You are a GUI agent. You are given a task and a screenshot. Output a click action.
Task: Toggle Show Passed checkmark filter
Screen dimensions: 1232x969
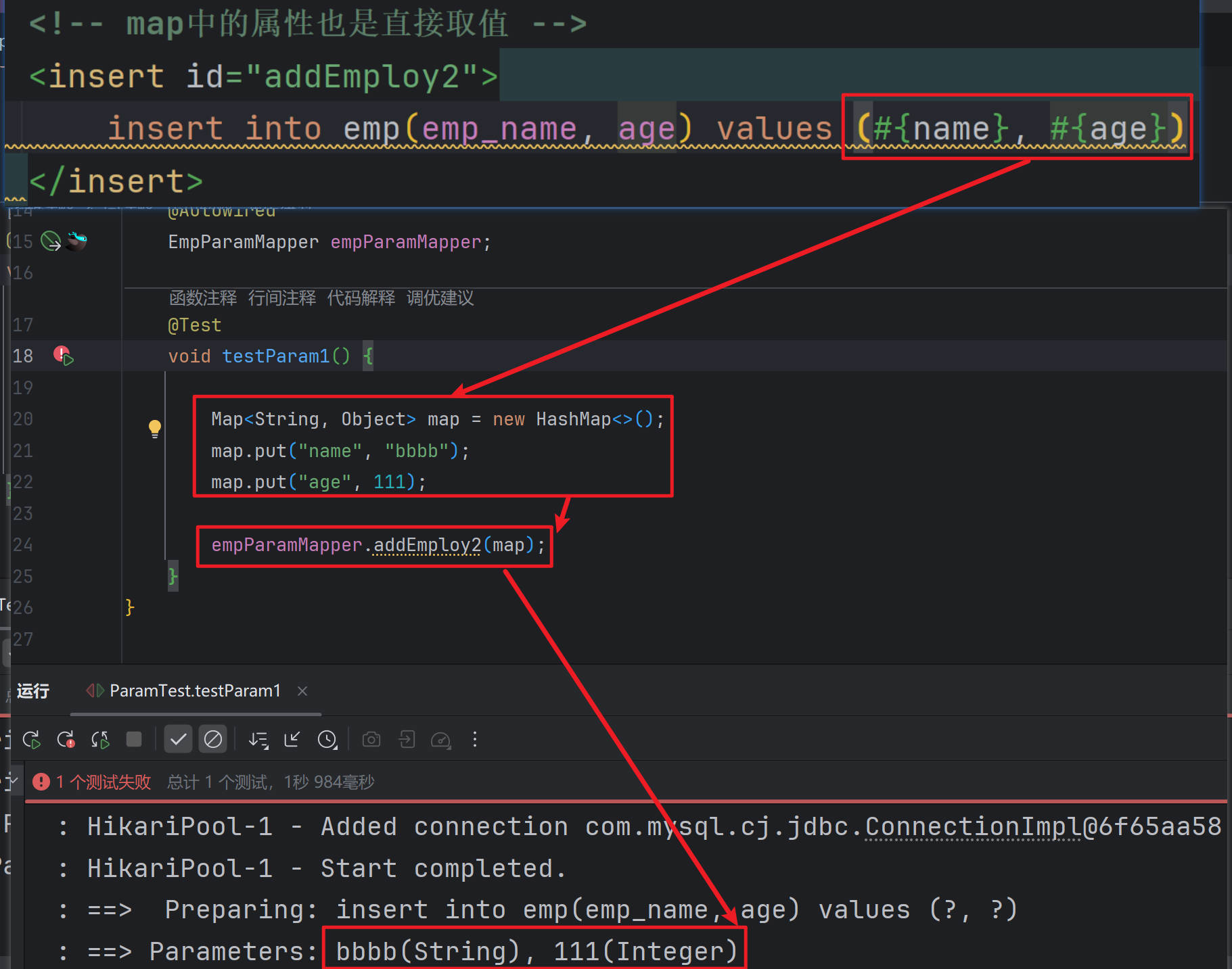(x=178, y=740)
